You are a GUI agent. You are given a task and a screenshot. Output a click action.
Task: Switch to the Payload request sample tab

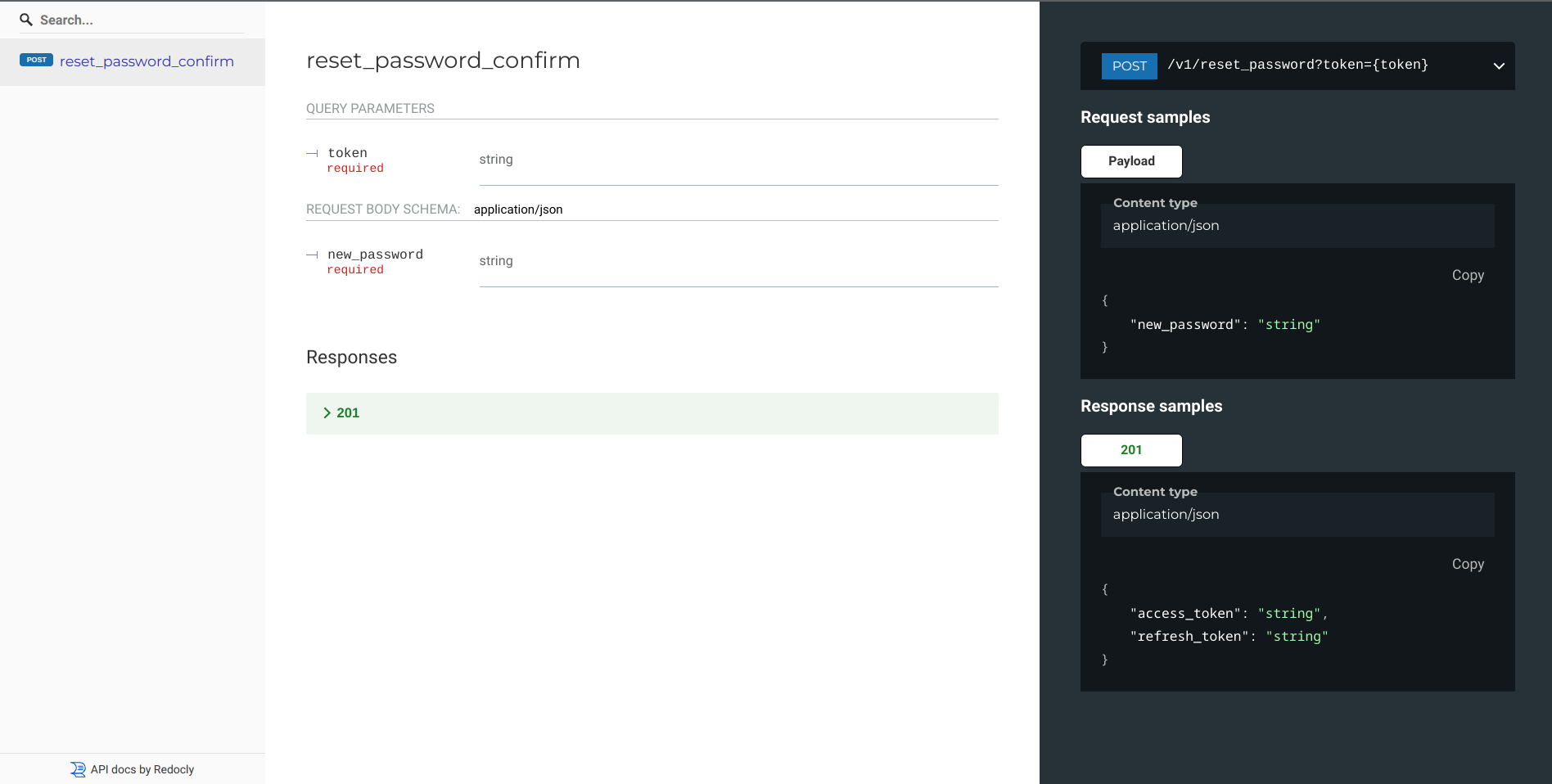1130,161
